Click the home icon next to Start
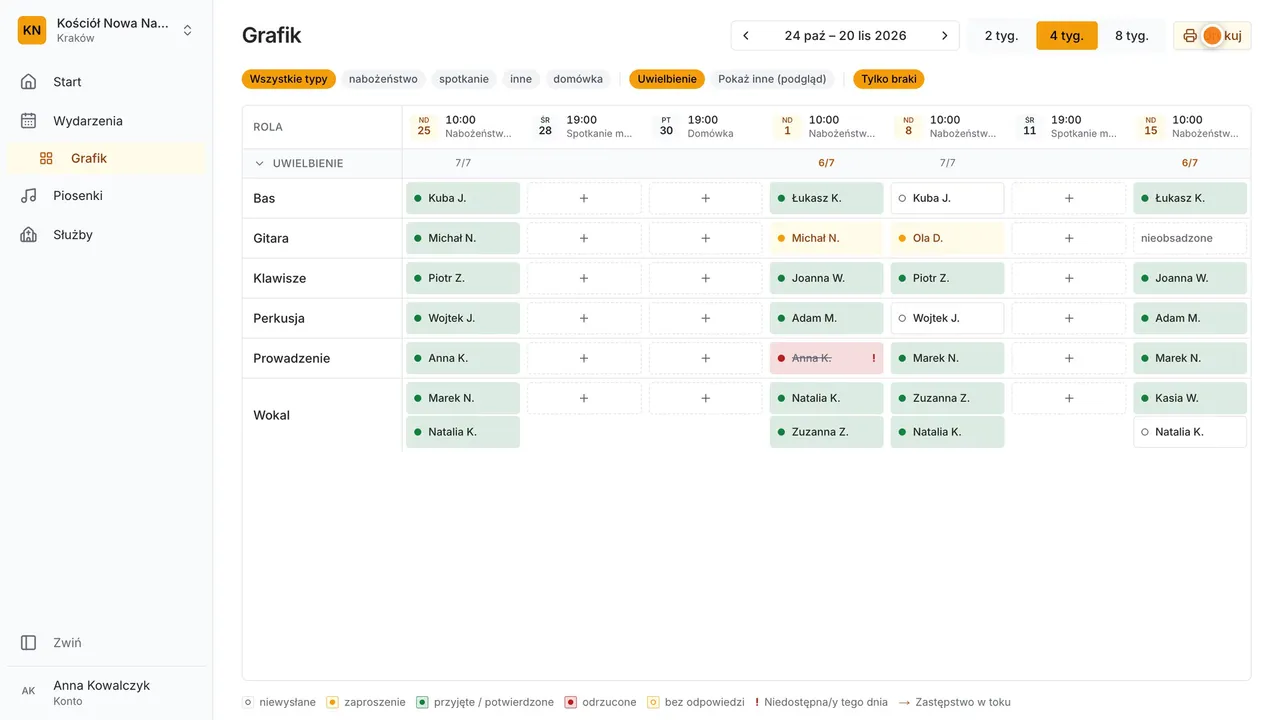 [x=29, y=82]
